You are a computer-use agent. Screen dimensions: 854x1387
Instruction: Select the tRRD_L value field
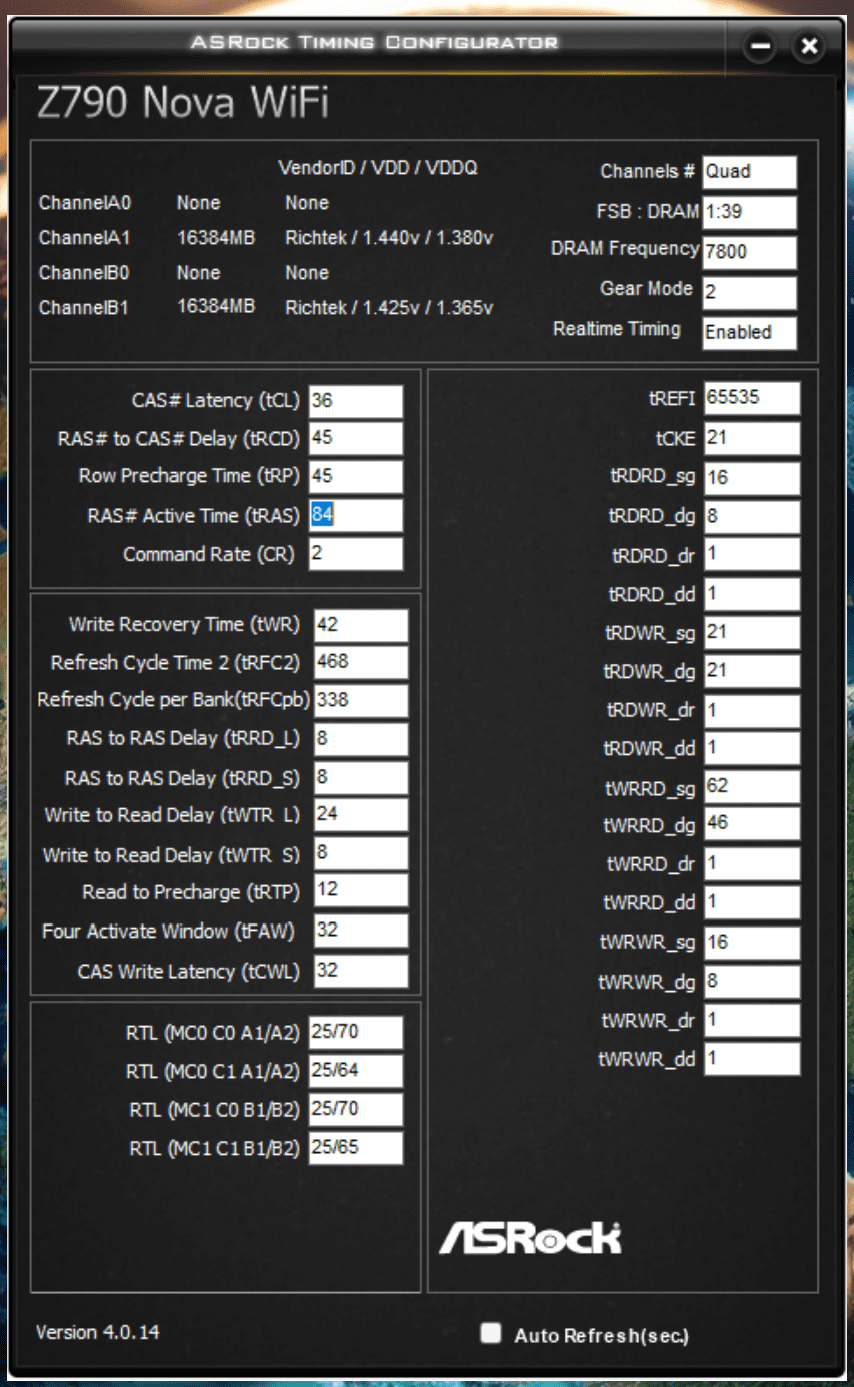pyautogui.click(x=360, y=739)
